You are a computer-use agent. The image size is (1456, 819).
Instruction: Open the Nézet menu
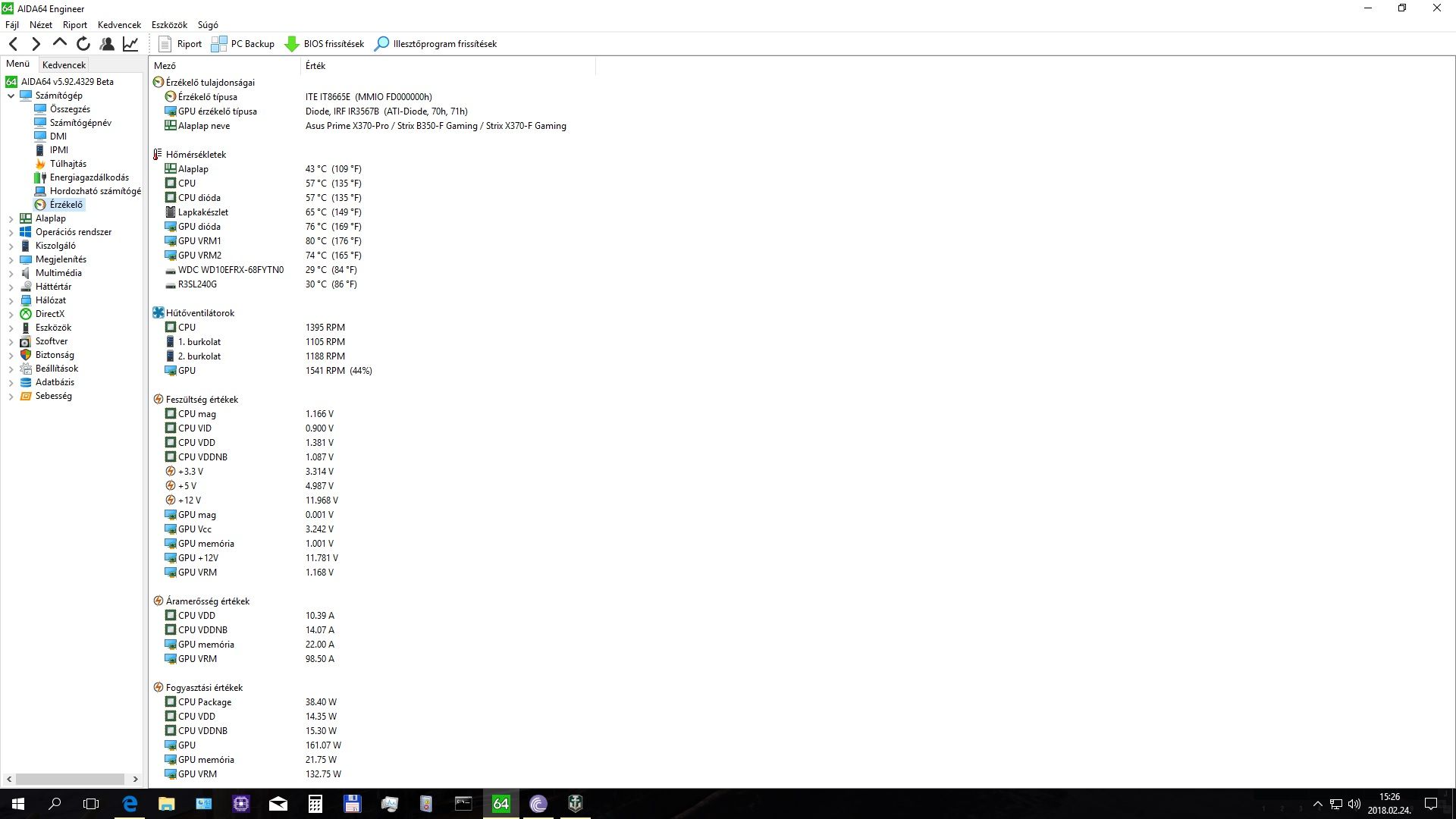coord(41,25)
